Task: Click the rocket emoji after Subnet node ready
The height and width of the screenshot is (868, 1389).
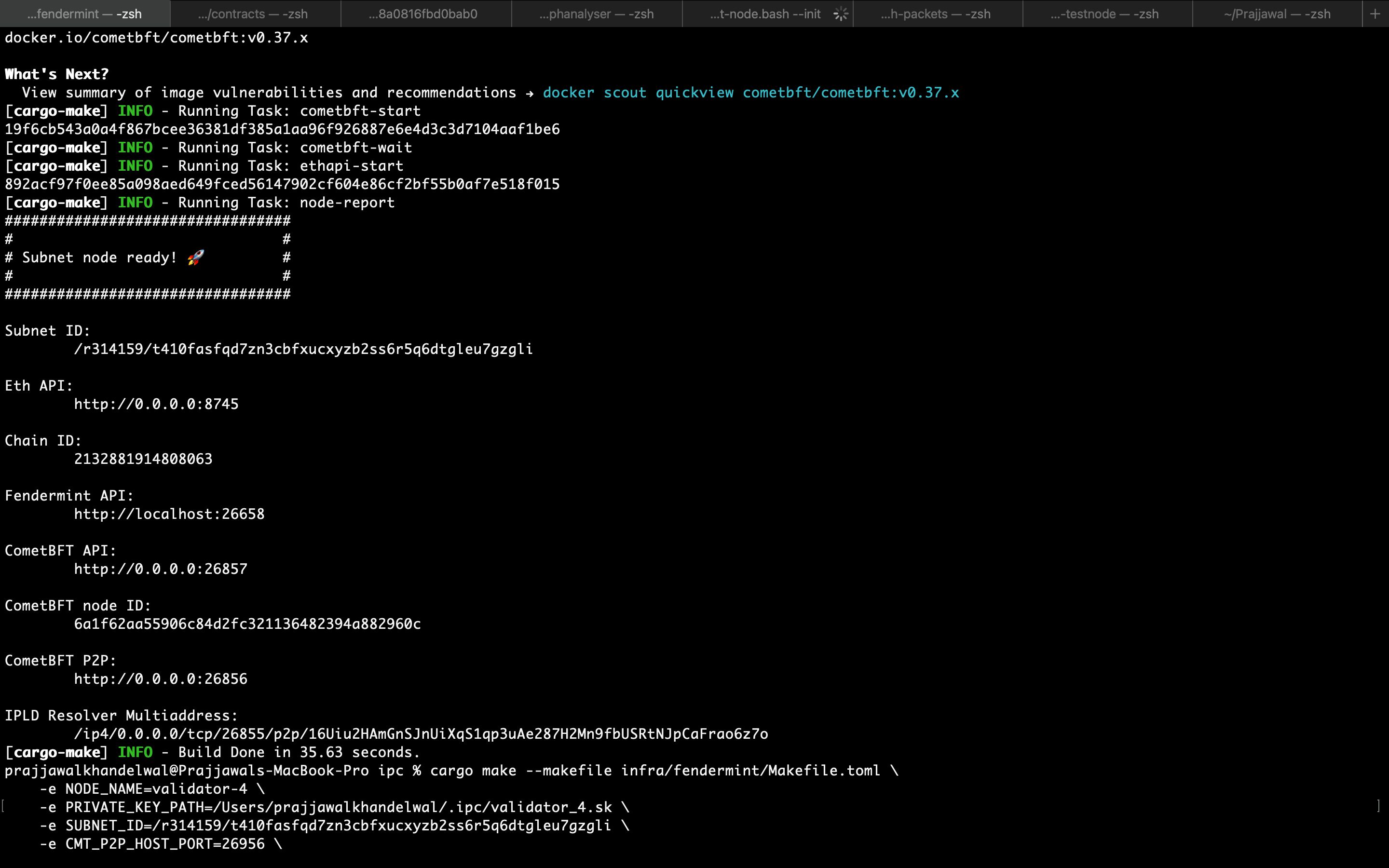Action: click(196, 257)
